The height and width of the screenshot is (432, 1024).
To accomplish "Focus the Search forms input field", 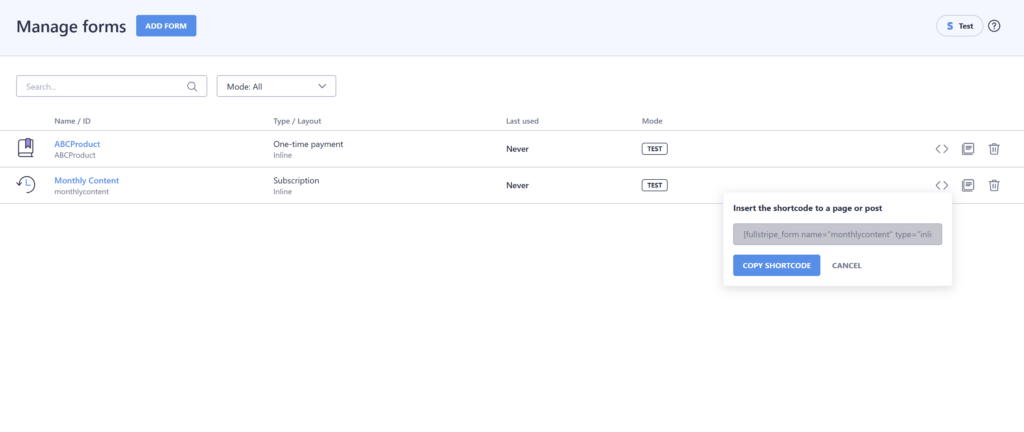I will 102,87.
